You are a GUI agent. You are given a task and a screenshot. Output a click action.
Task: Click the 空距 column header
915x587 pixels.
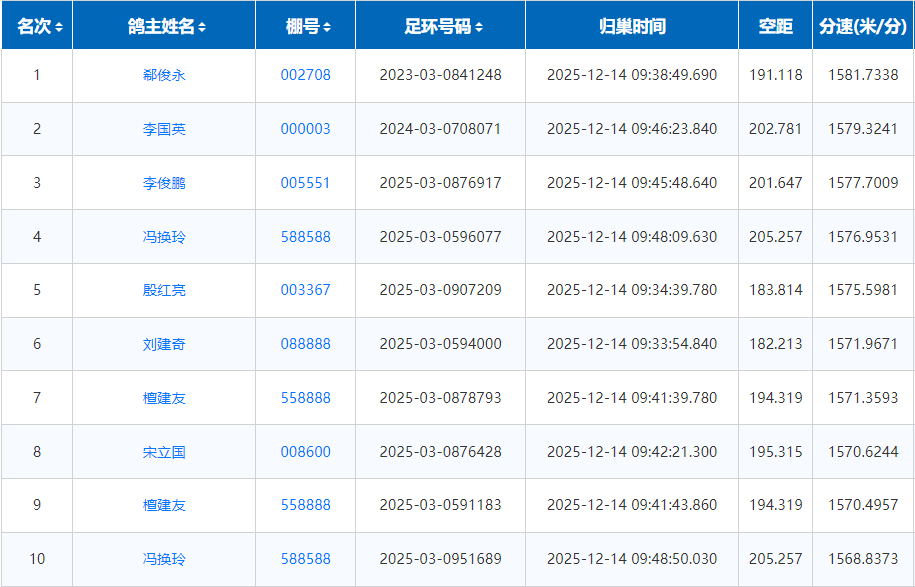[x=775, y=26]
